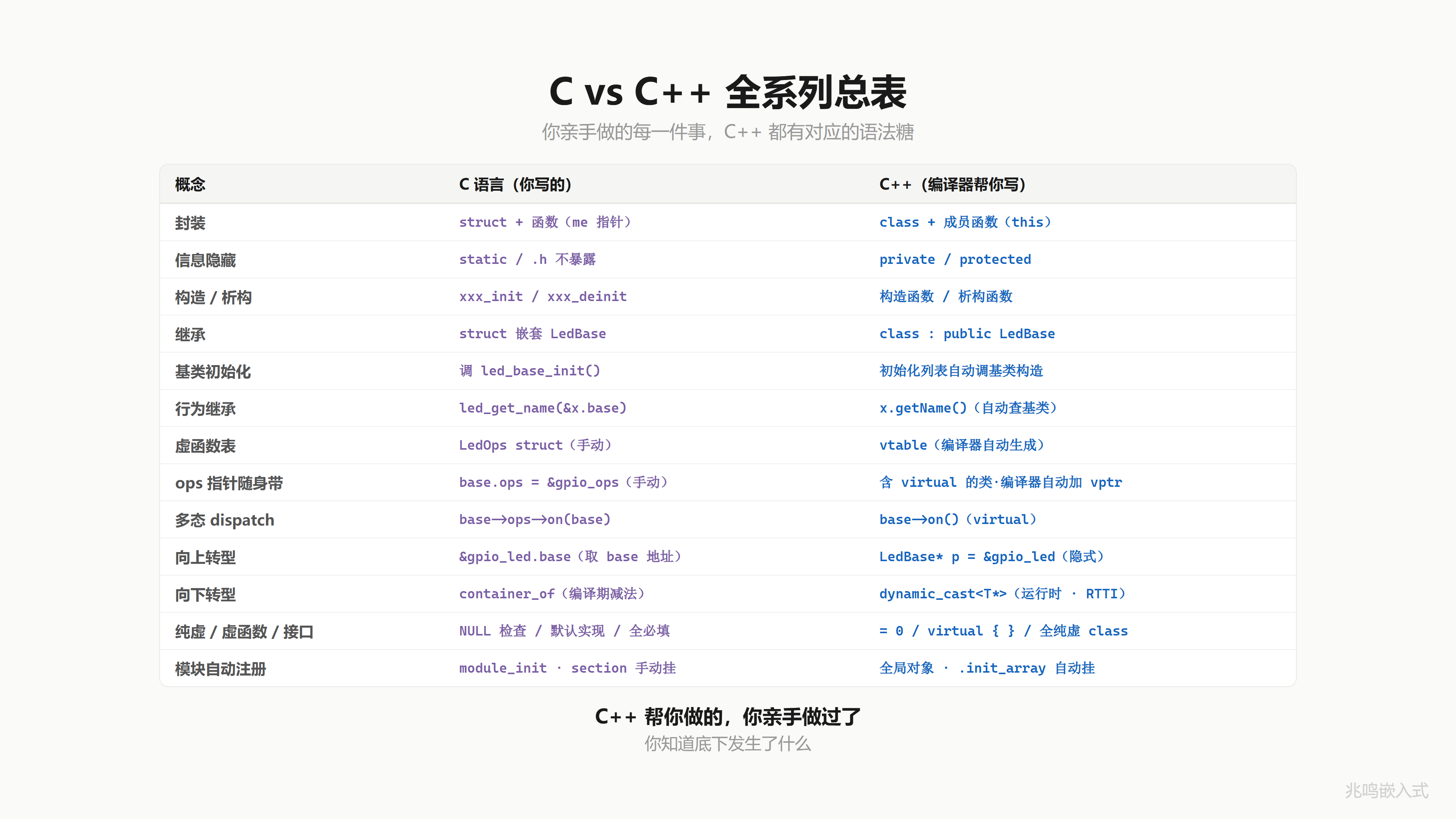Click cell '构造函数 / 析构函数'
The image size is (1456, 819).
946,297
